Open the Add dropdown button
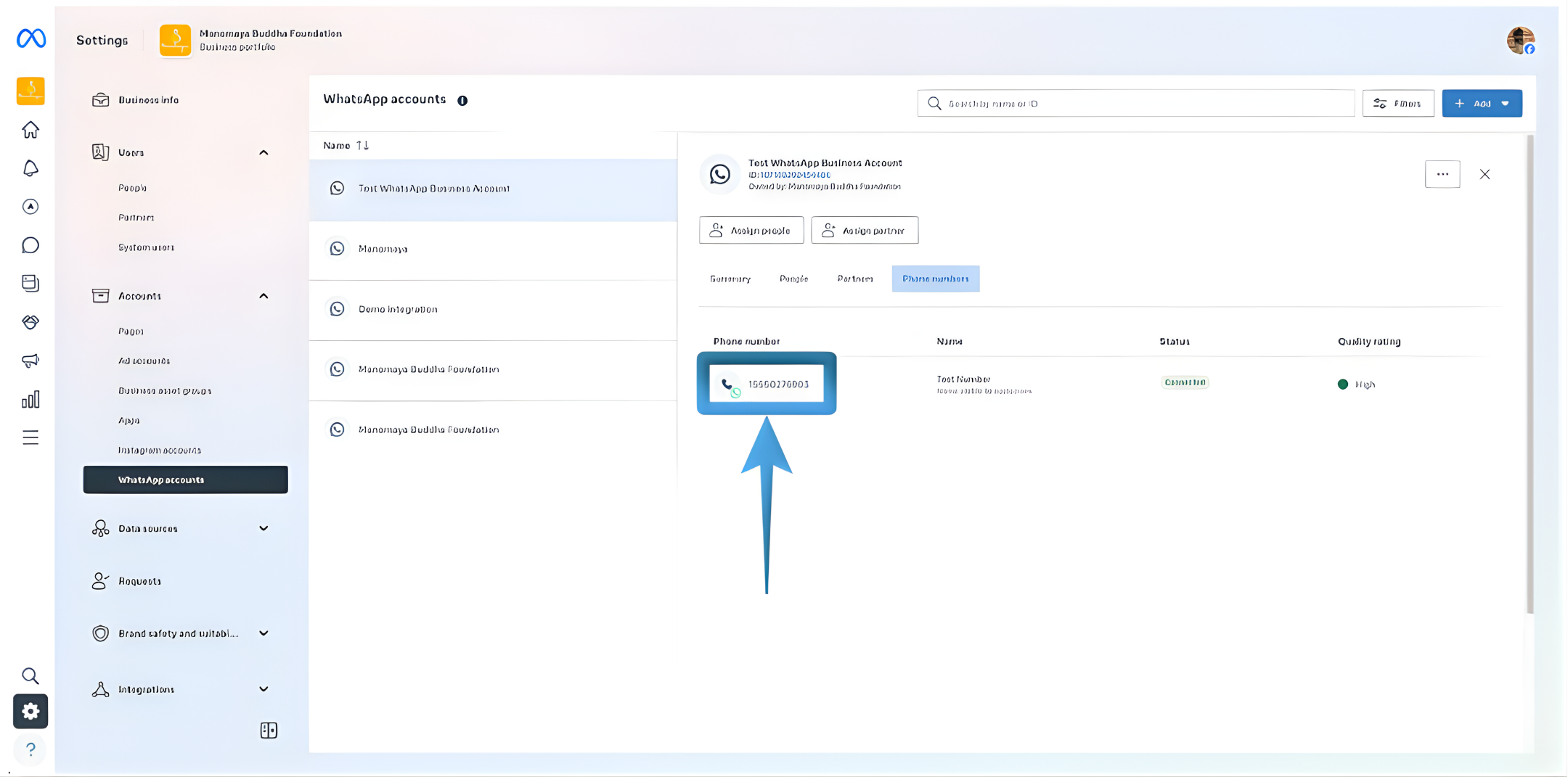Viewport: 1568px width, 777px height. click(x=1482, y=103)
